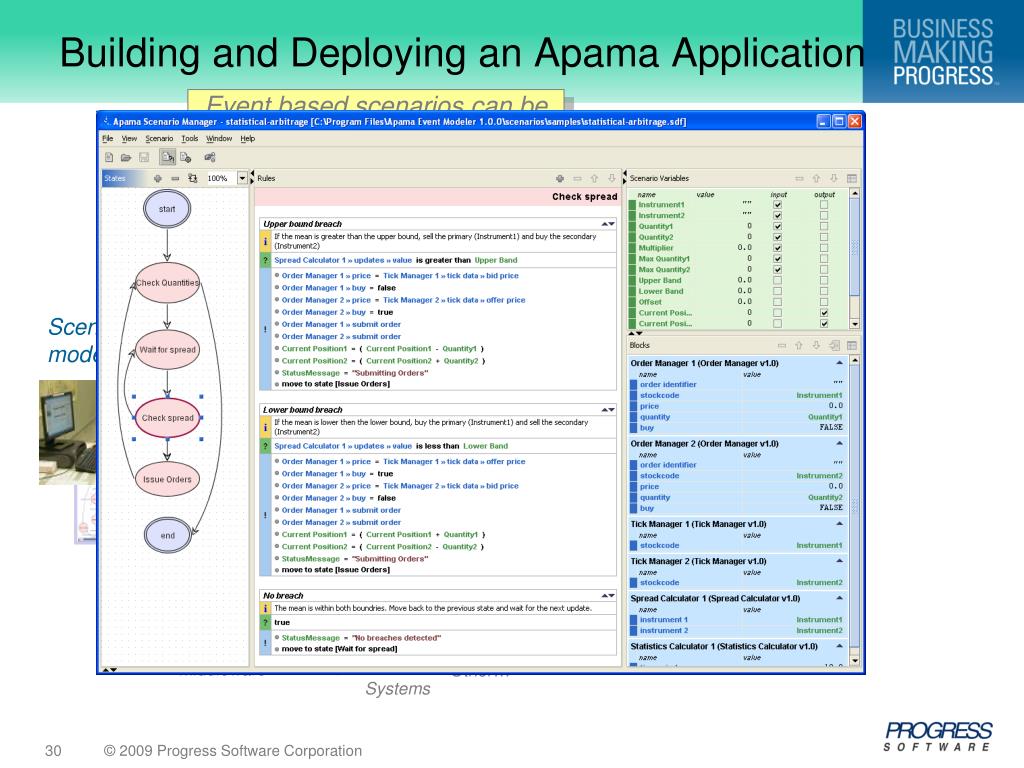Collapse Tick Manager 1 block
Viewport: 1024px width, 768px height.
[839, 524]
